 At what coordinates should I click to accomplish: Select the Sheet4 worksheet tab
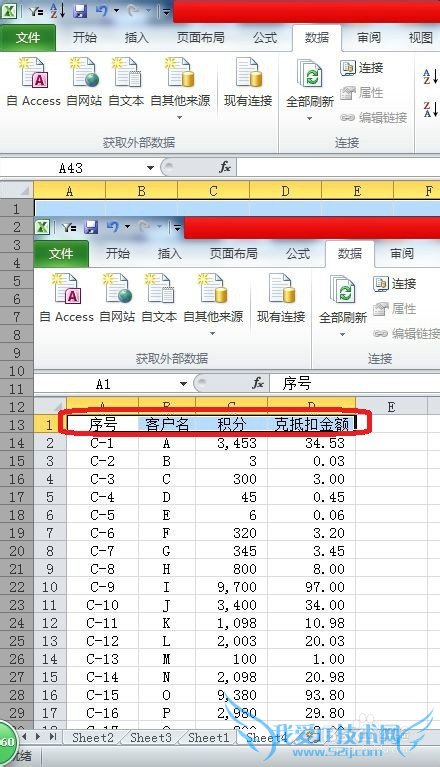[x=267, y=737]
